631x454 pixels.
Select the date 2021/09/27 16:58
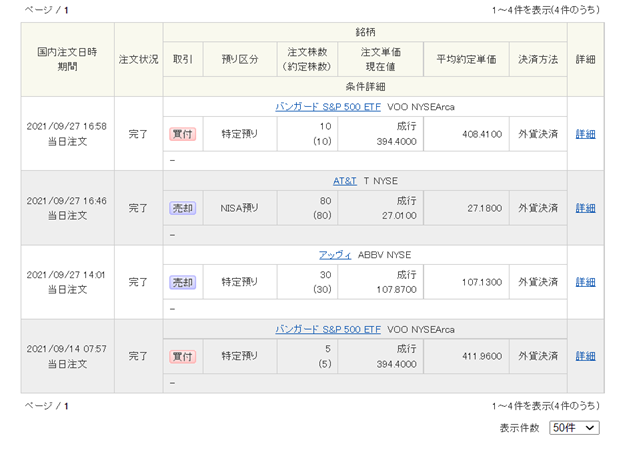tap(66, 126)
